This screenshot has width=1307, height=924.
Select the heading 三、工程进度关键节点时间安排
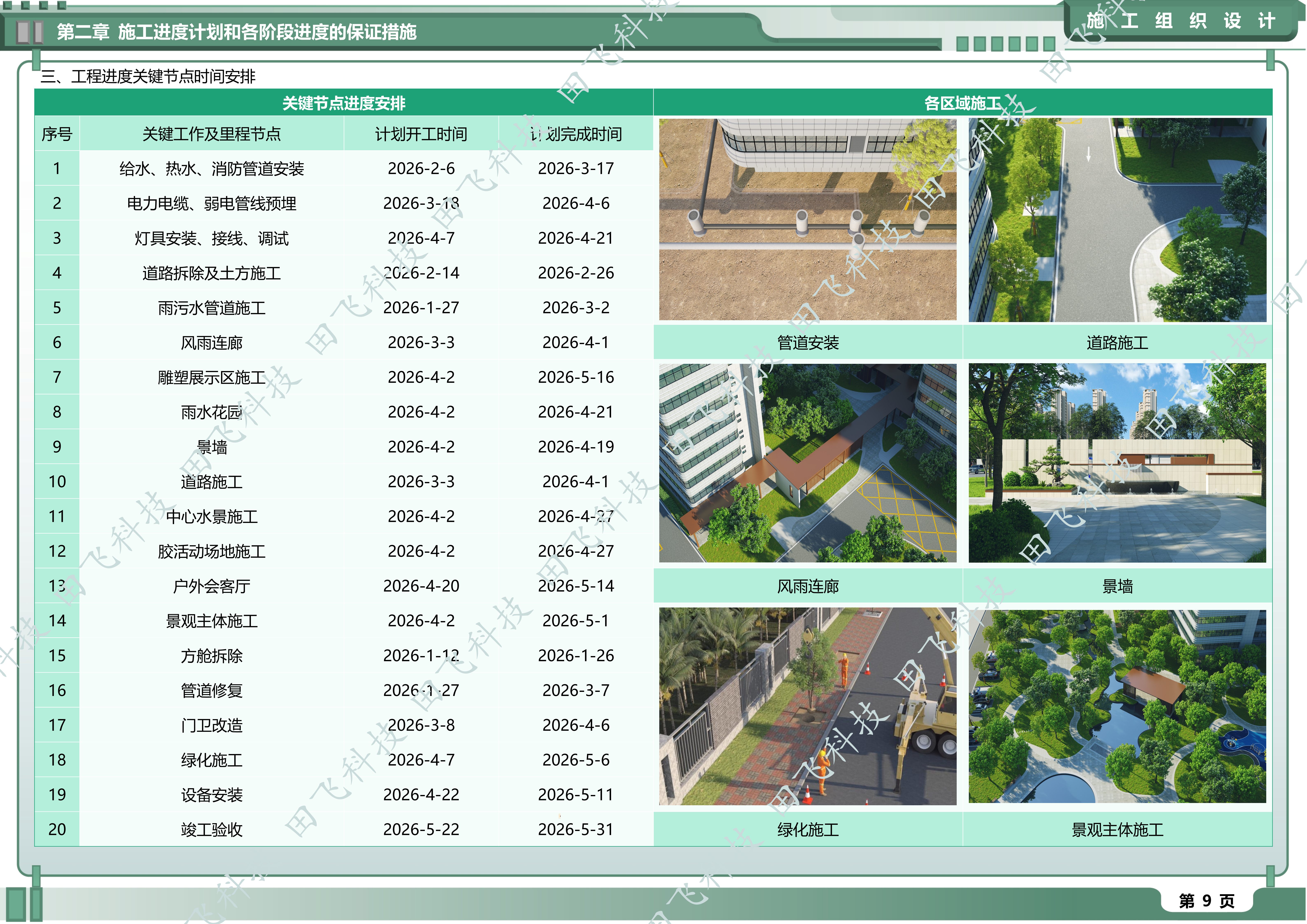(x=148, y=76)
